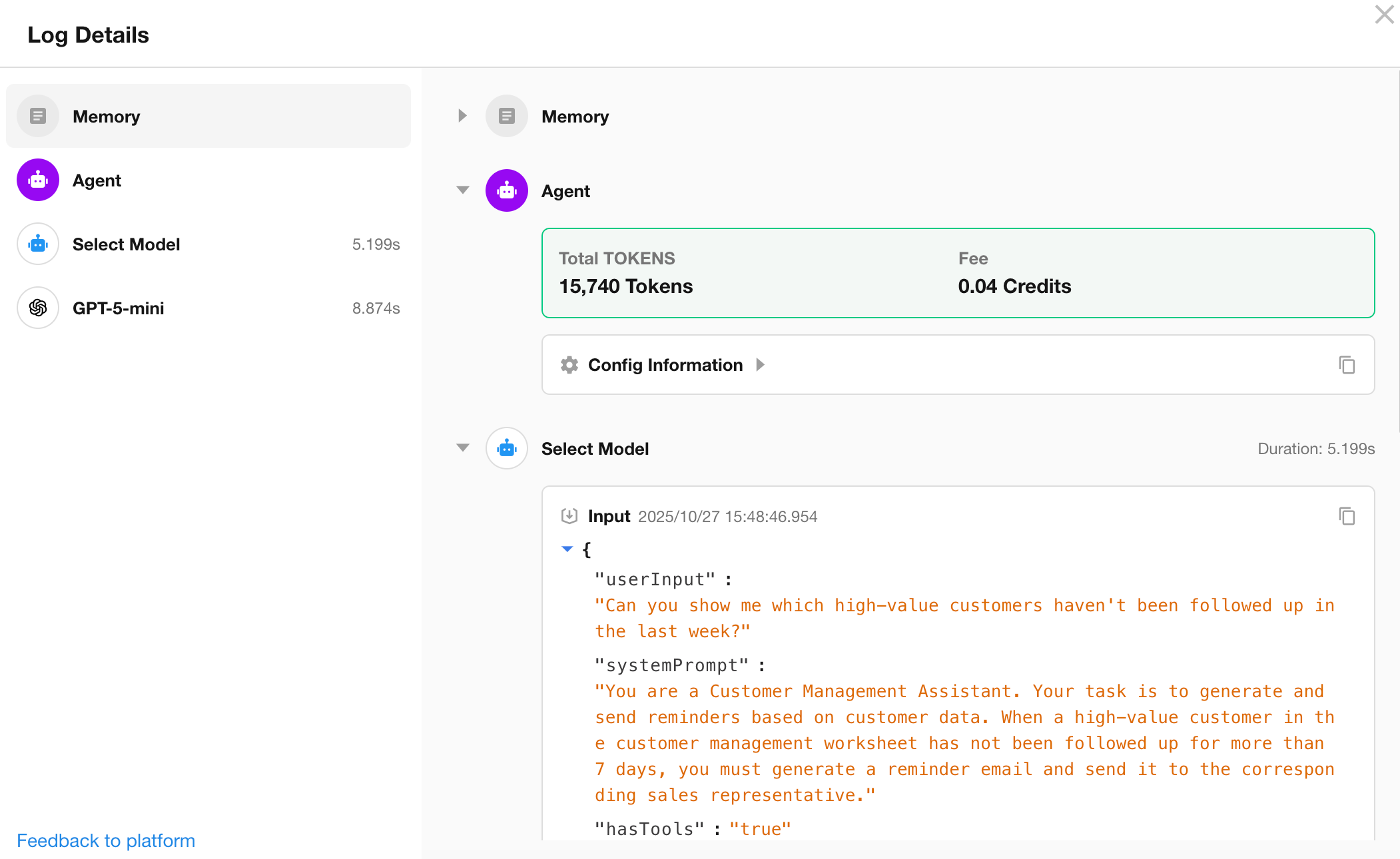Image resolution: width=1400 pixels, height=859 pixels.
Task: Click the Memory icon in left sidebar
Action: [38, 116]
